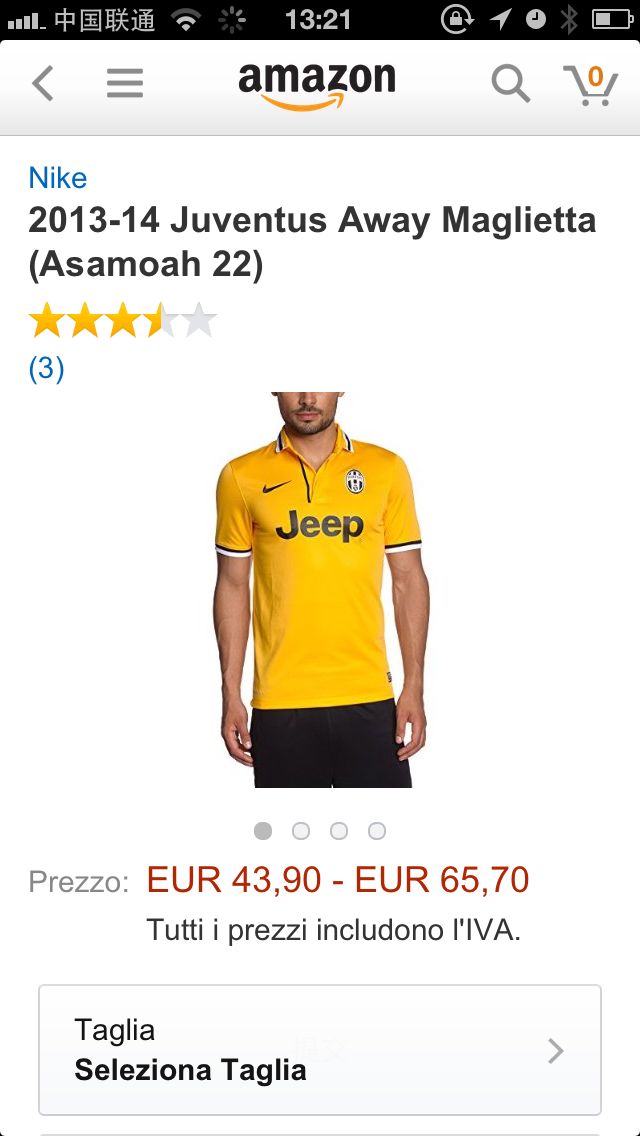Tap the EUR 43,90 - EUR 65,70 price
Viewport: 640px width, 1136px height.
[338, 880]
